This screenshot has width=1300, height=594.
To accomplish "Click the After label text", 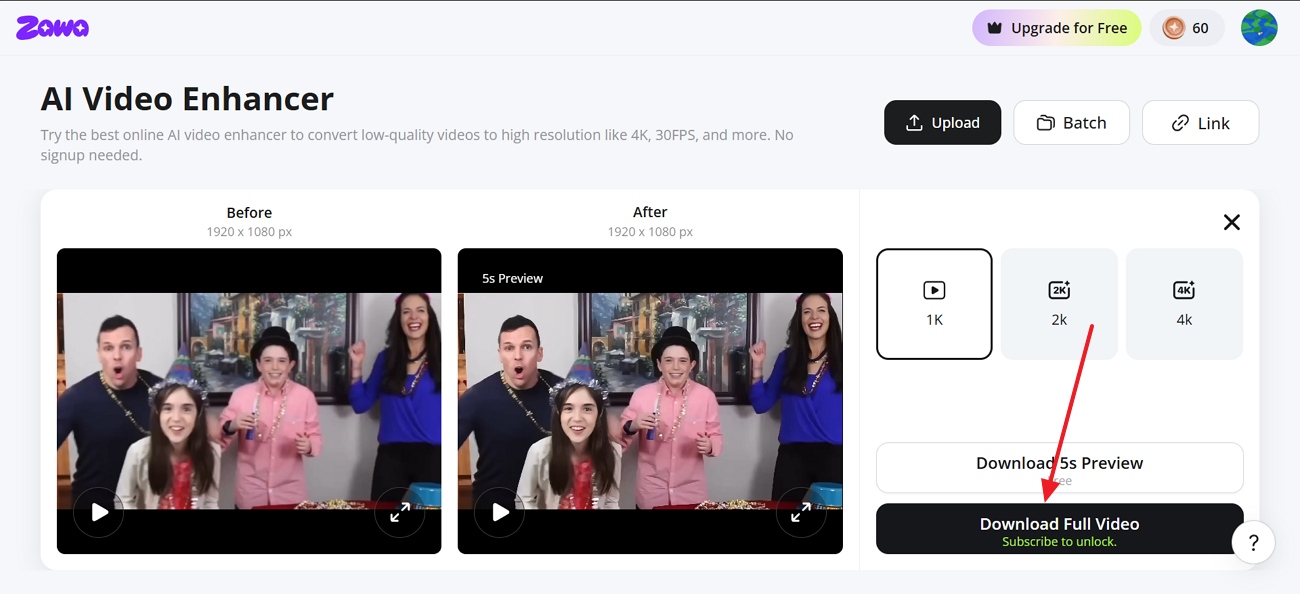I will coord(650,212).
